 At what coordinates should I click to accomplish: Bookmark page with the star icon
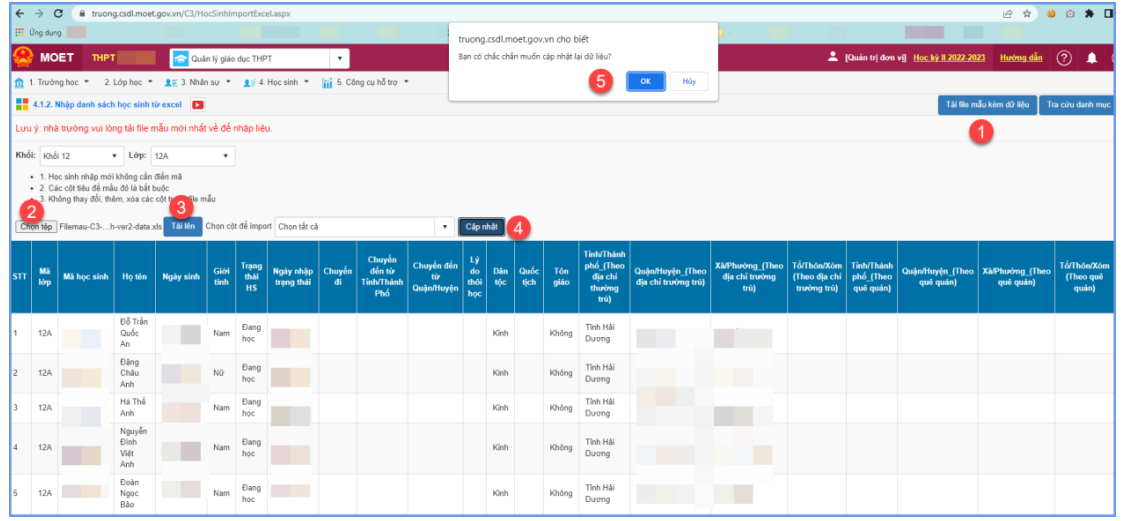[x=1027, y=14]
